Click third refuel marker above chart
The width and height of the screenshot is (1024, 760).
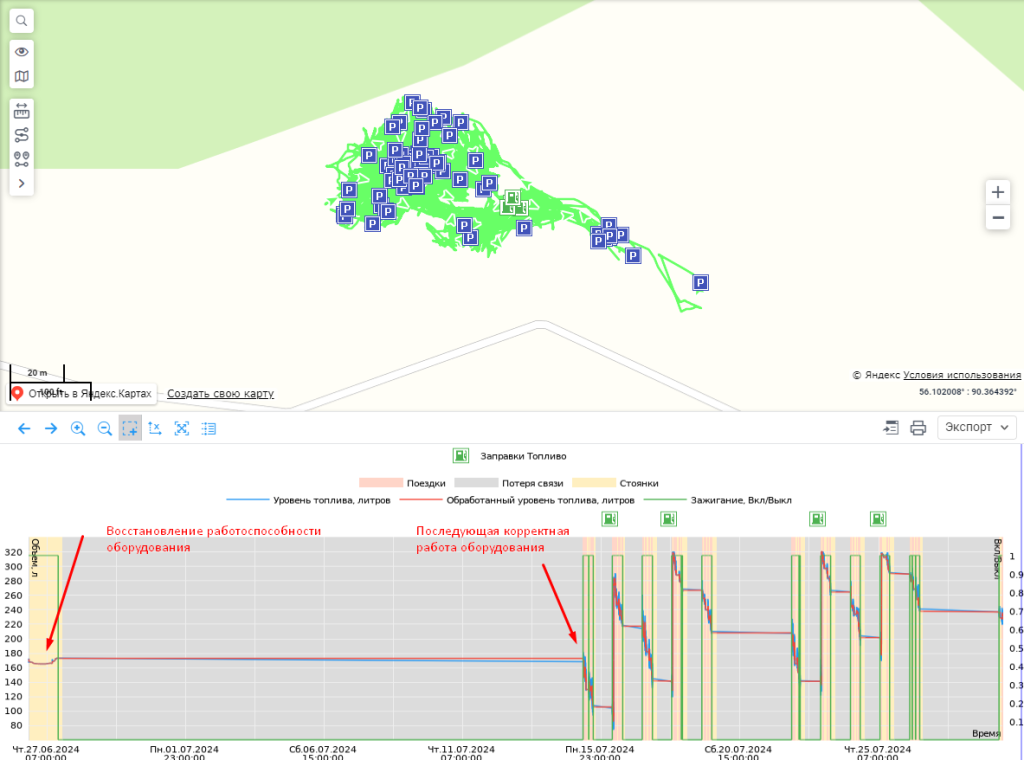point(817,519)
